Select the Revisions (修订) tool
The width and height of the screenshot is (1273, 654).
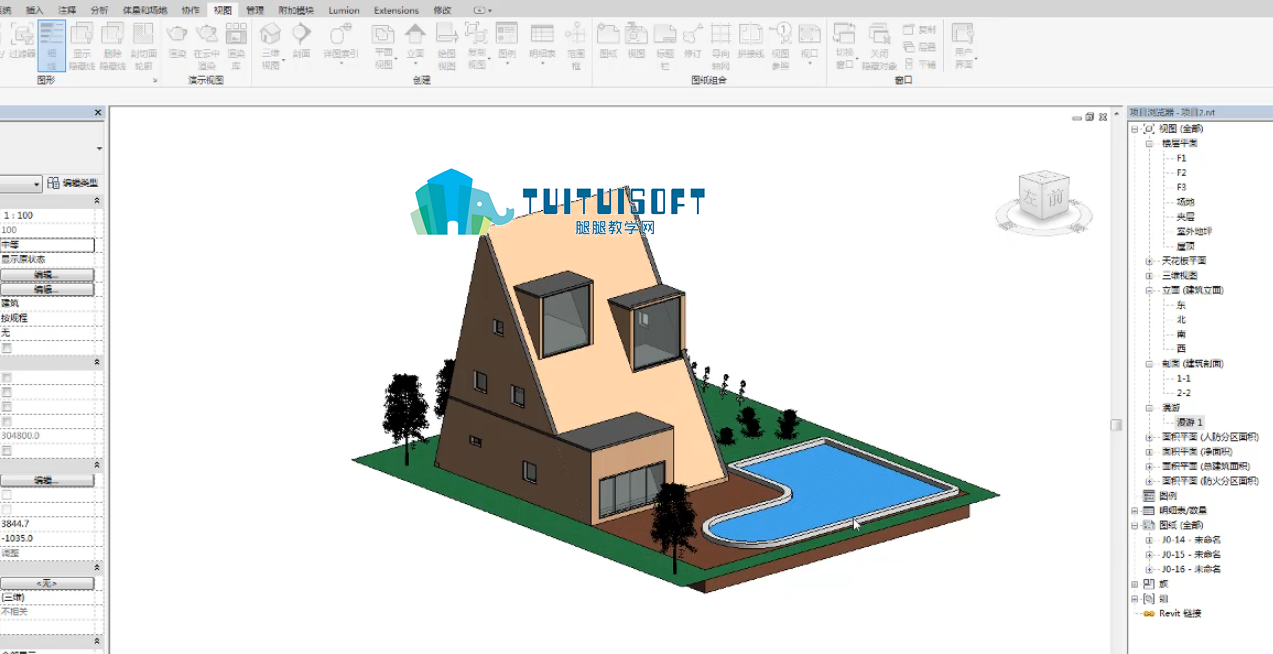[693, 41]
